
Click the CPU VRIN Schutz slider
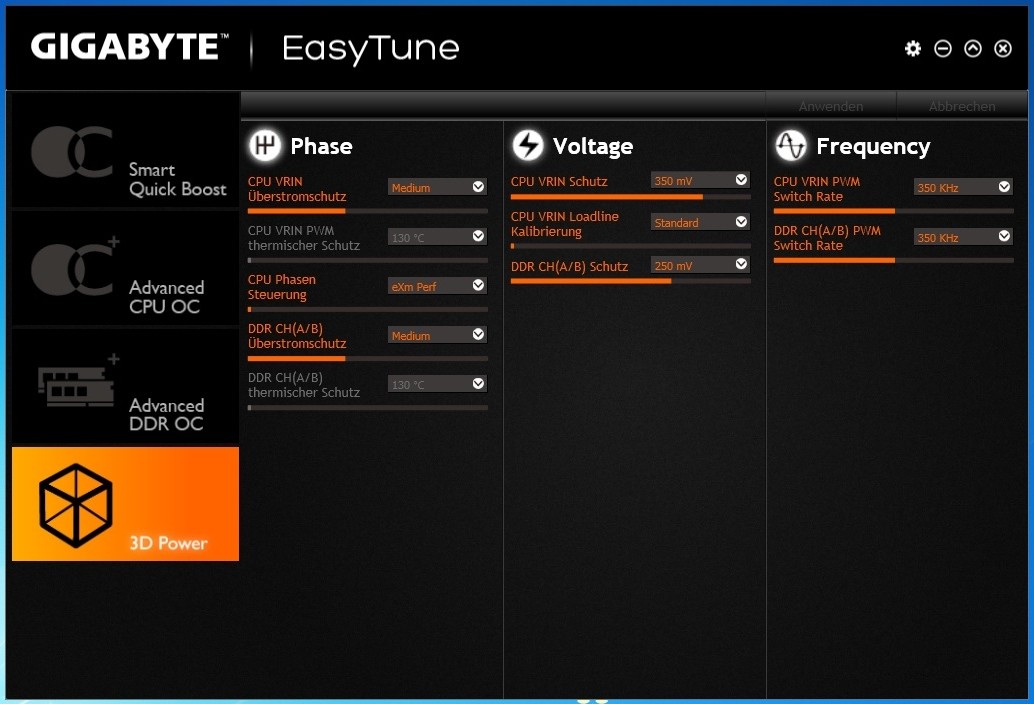(631, 196)
